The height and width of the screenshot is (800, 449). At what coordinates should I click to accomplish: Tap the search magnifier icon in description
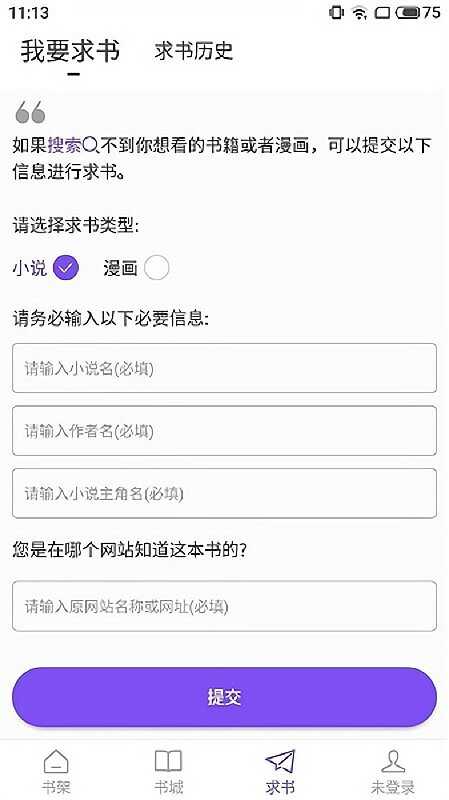coord(90,146)
